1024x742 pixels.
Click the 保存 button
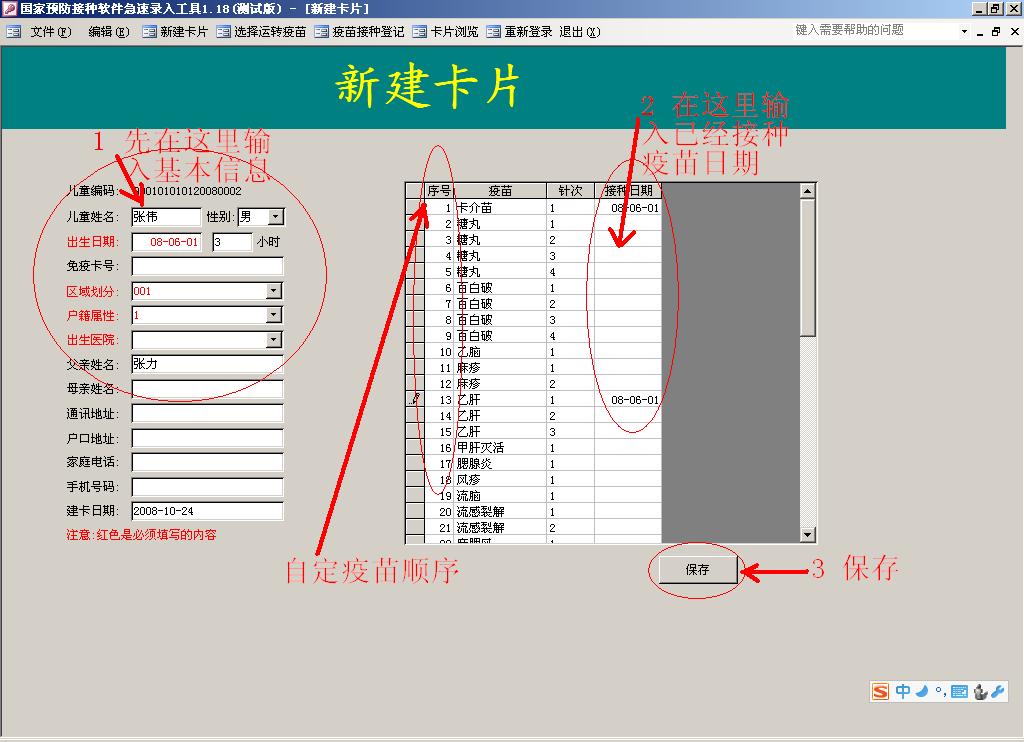(697, 570)
